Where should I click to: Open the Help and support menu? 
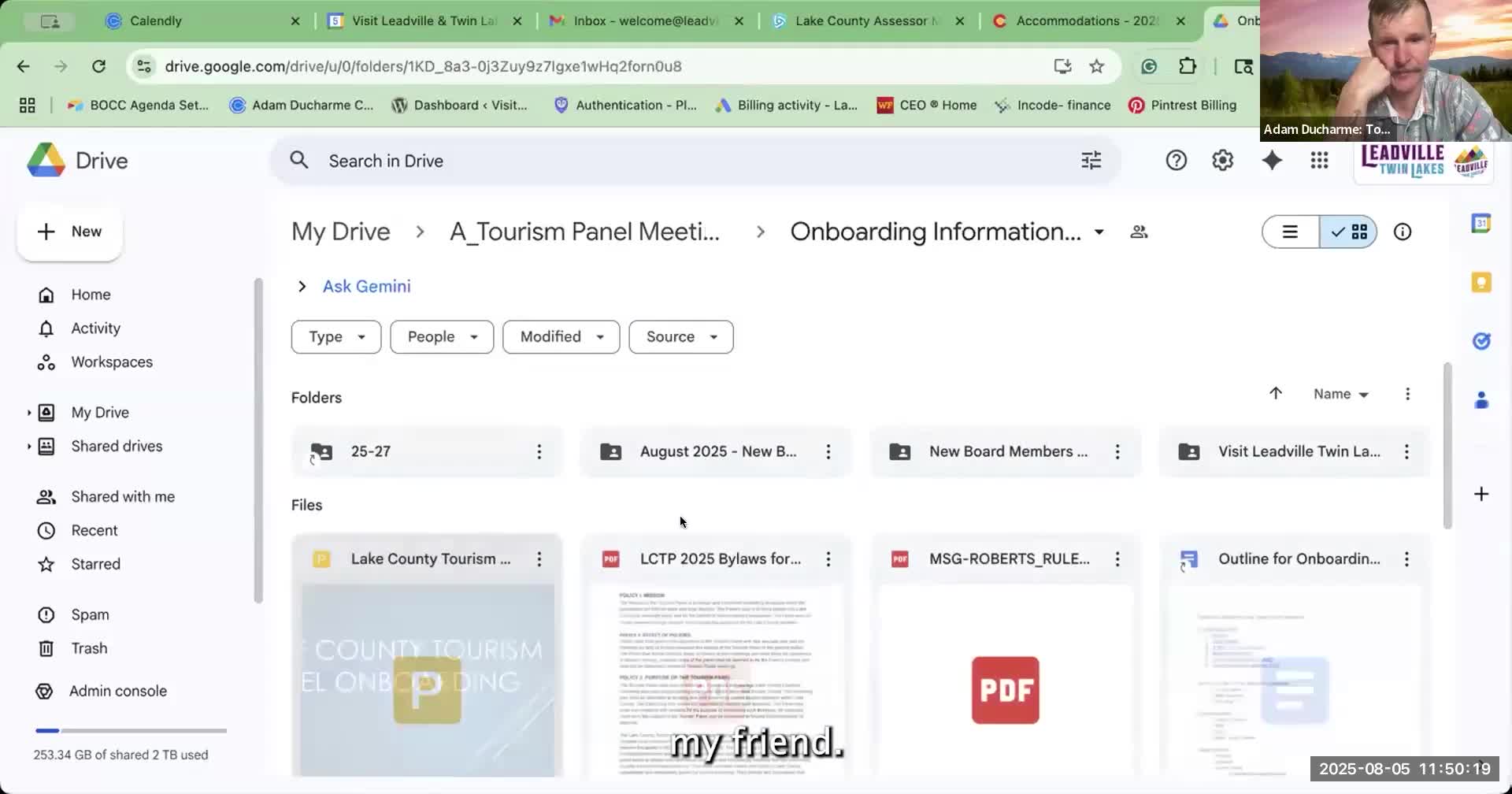(x=1176, y=161)
